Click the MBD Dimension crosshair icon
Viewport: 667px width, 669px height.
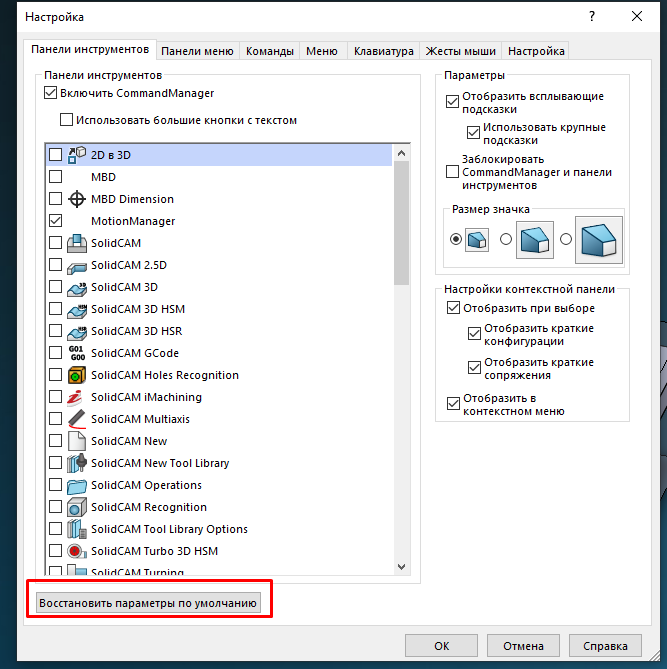tap(77, 199)
